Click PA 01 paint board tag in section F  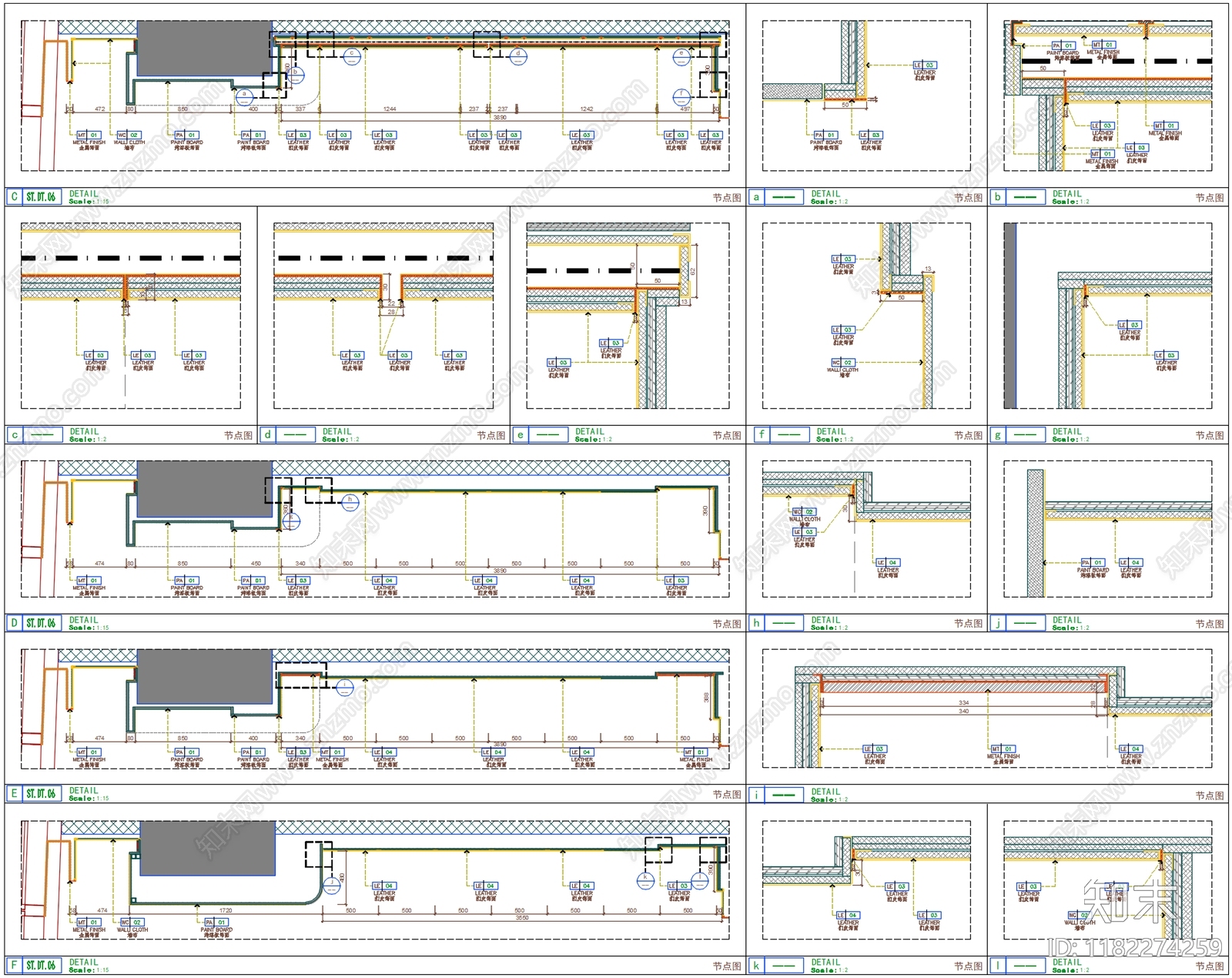[x=216, y=922]
